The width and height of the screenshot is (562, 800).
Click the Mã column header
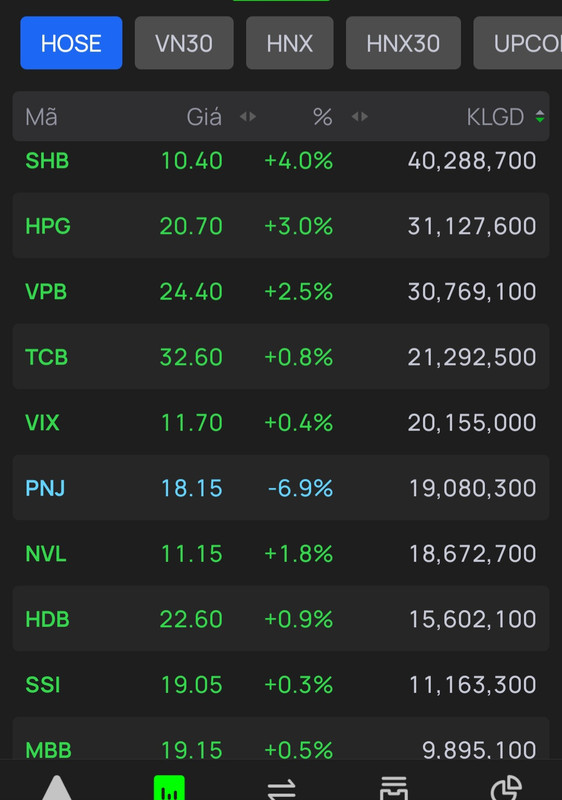(41, 117)
